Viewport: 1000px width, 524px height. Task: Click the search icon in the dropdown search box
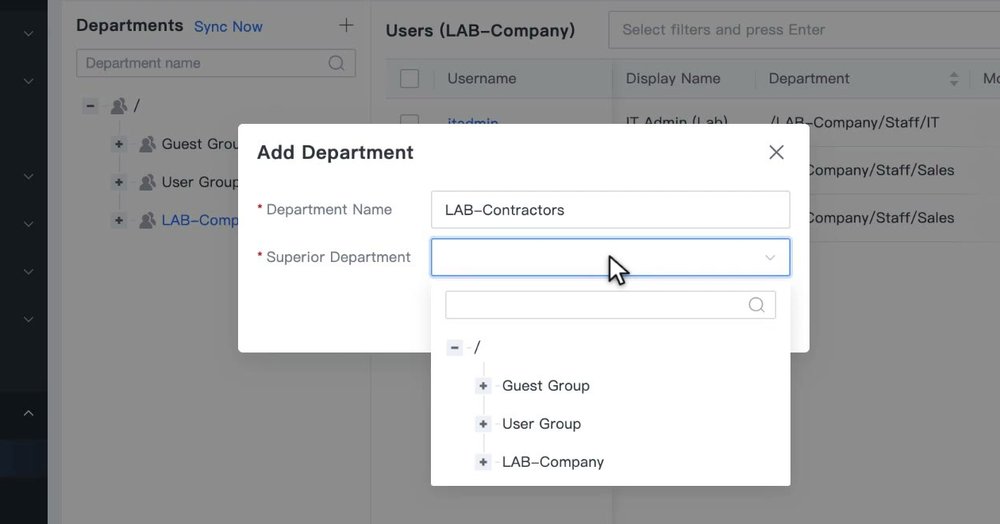pyautogui.click(x=756, y=305)
